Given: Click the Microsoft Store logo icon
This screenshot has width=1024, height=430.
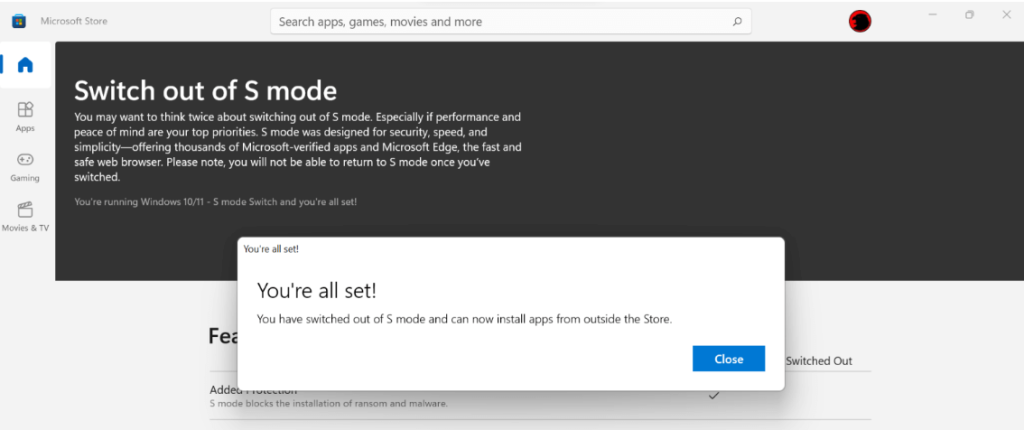Looking at the screenshot, I should [x=19, y=21].
